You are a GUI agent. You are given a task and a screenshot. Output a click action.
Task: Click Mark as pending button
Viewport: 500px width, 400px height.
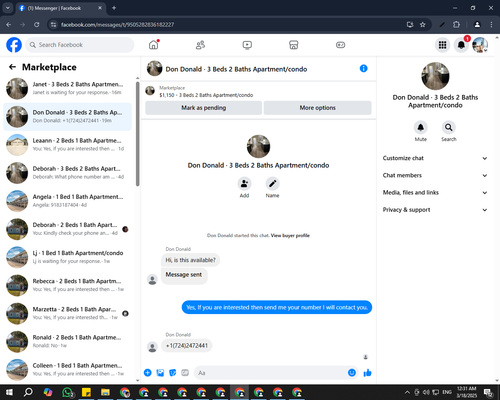[204, 108]
